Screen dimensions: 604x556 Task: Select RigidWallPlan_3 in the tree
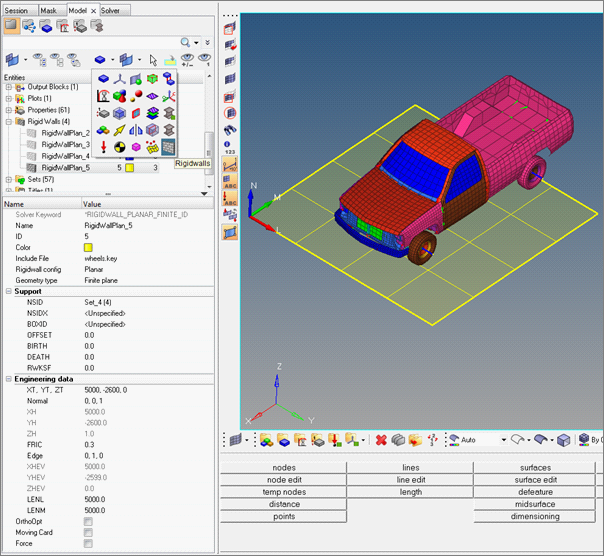point(65,144)
